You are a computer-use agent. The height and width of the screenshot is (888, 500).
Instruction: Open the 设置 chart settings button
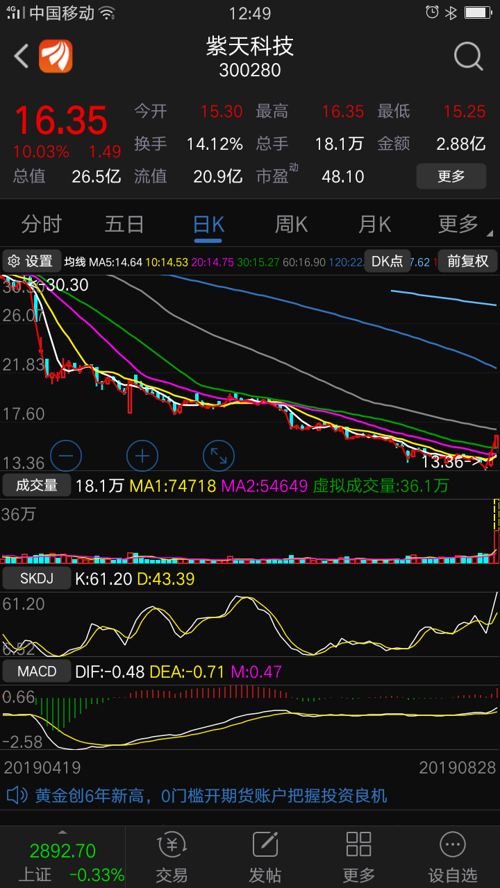point(31,261)
